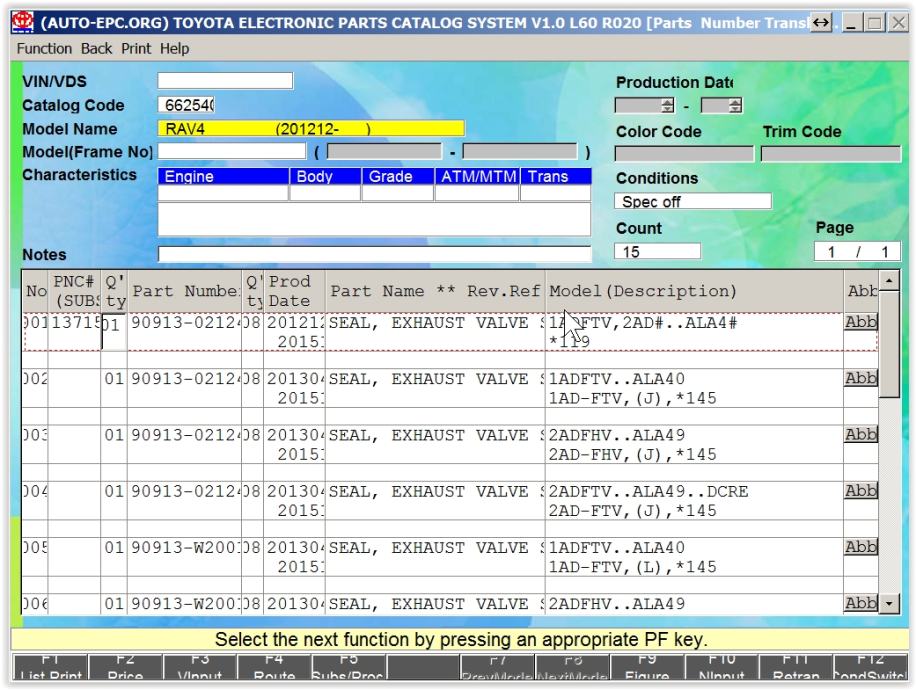Click the F11 Retran function button
916x690 pixels.
click(796, 667)
